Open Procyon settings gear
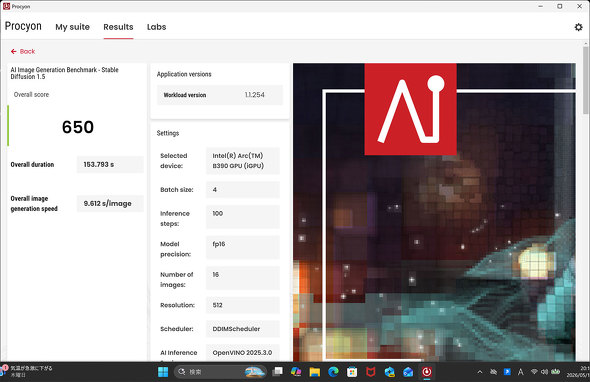 pos(578,27)
